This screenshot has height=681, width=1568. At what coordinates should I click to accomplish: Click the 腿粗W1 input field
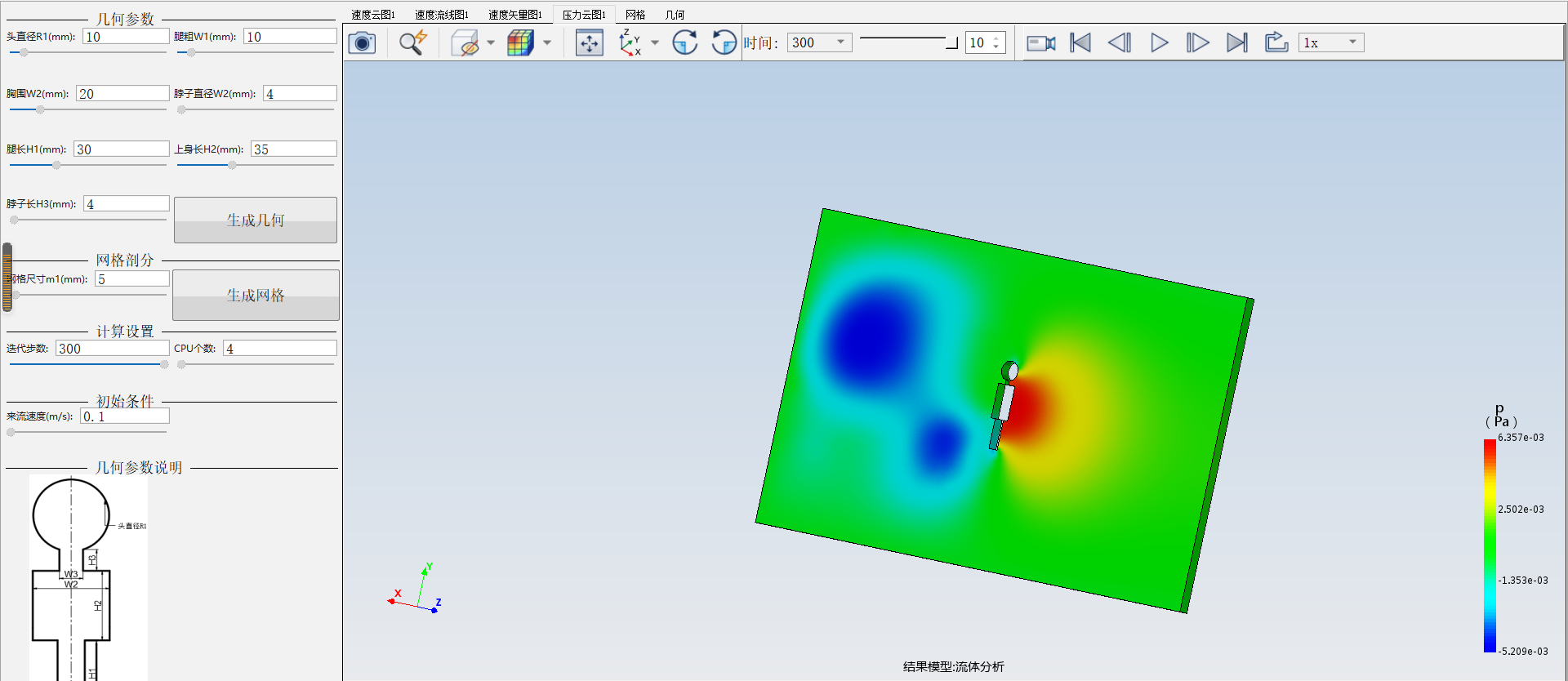[290, 37]
